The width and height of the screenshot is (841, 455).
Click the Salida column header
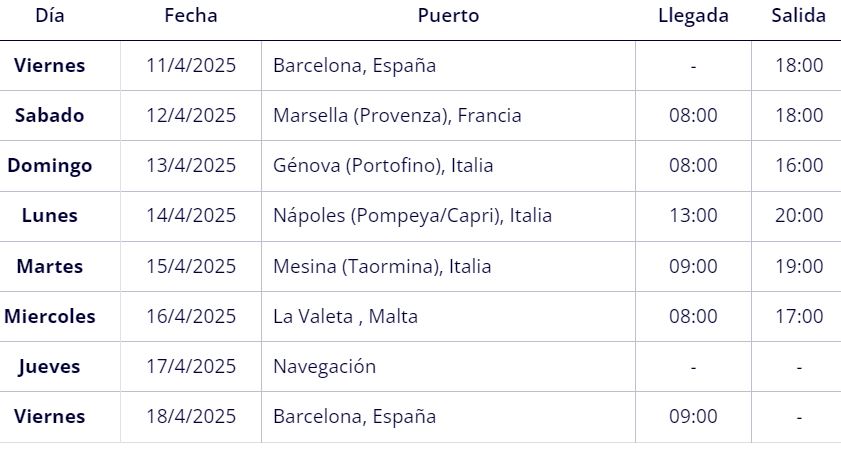pyautogui.click(x=799, y=16)
